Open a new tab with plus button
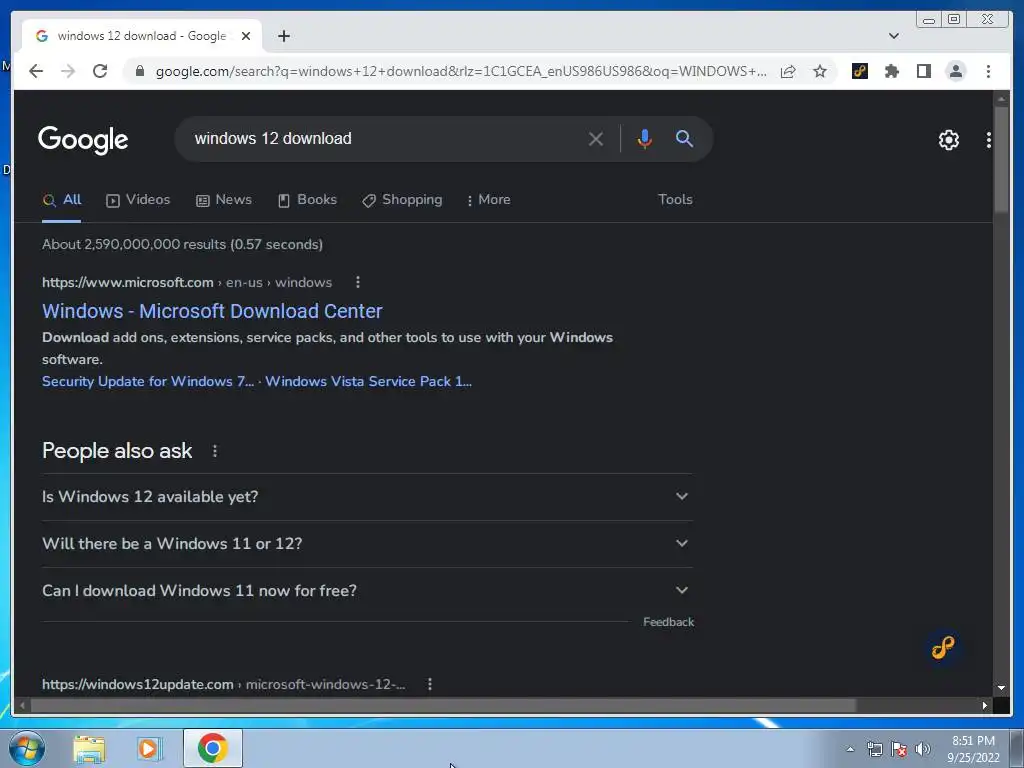Screen dimensions: 1024x768 [283, 36]
